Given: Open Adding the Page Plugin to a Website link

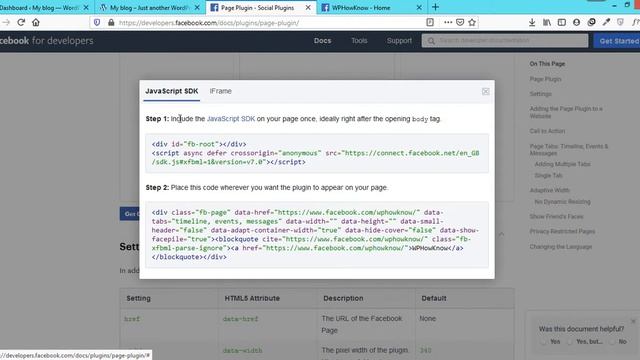Looking at the screenshot, I should click(566, 112).
